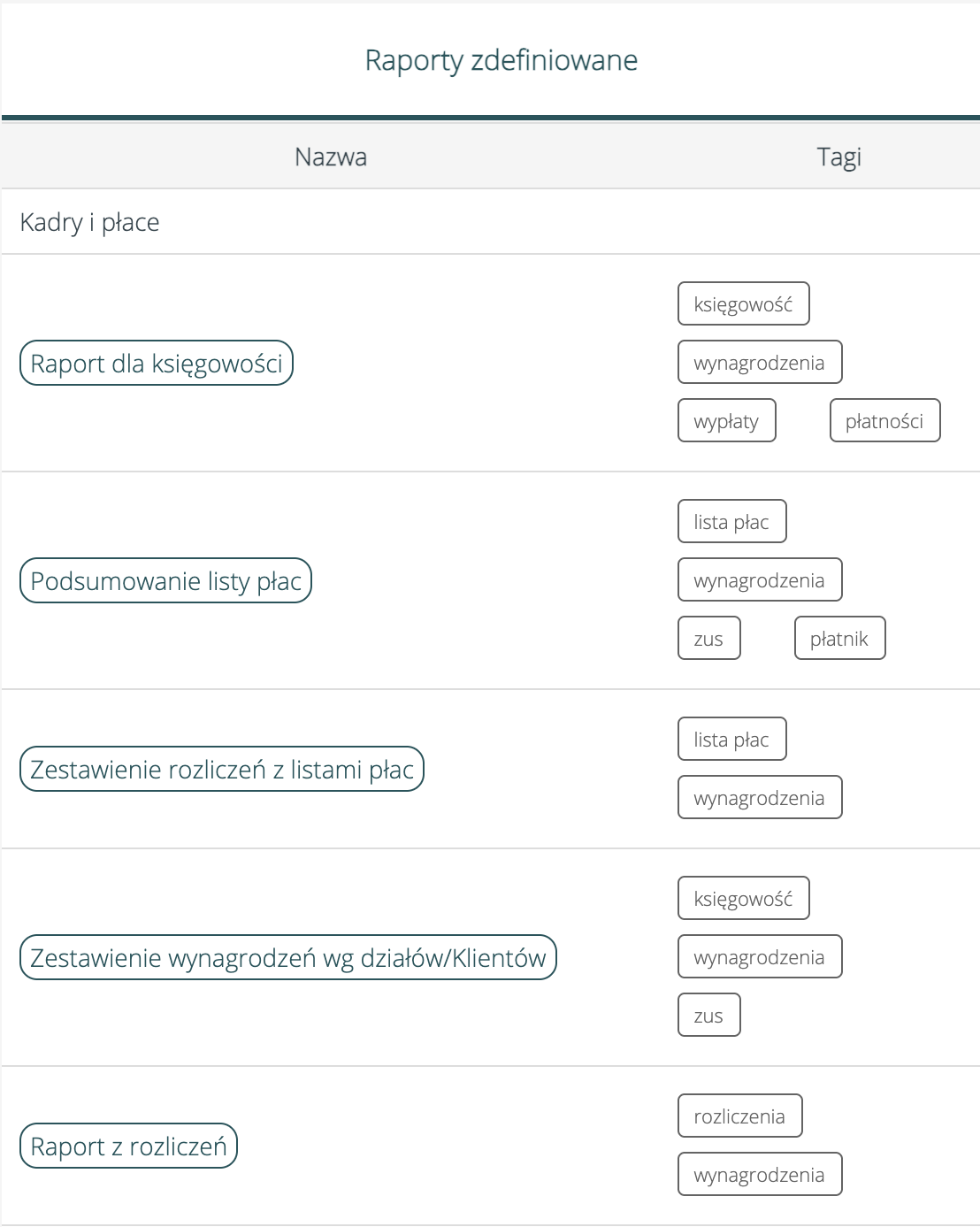Select lista płac tag for Podsumowanie listy płac
The height and width of the screenshot is (1227, 980).
[x=731, y=522]
